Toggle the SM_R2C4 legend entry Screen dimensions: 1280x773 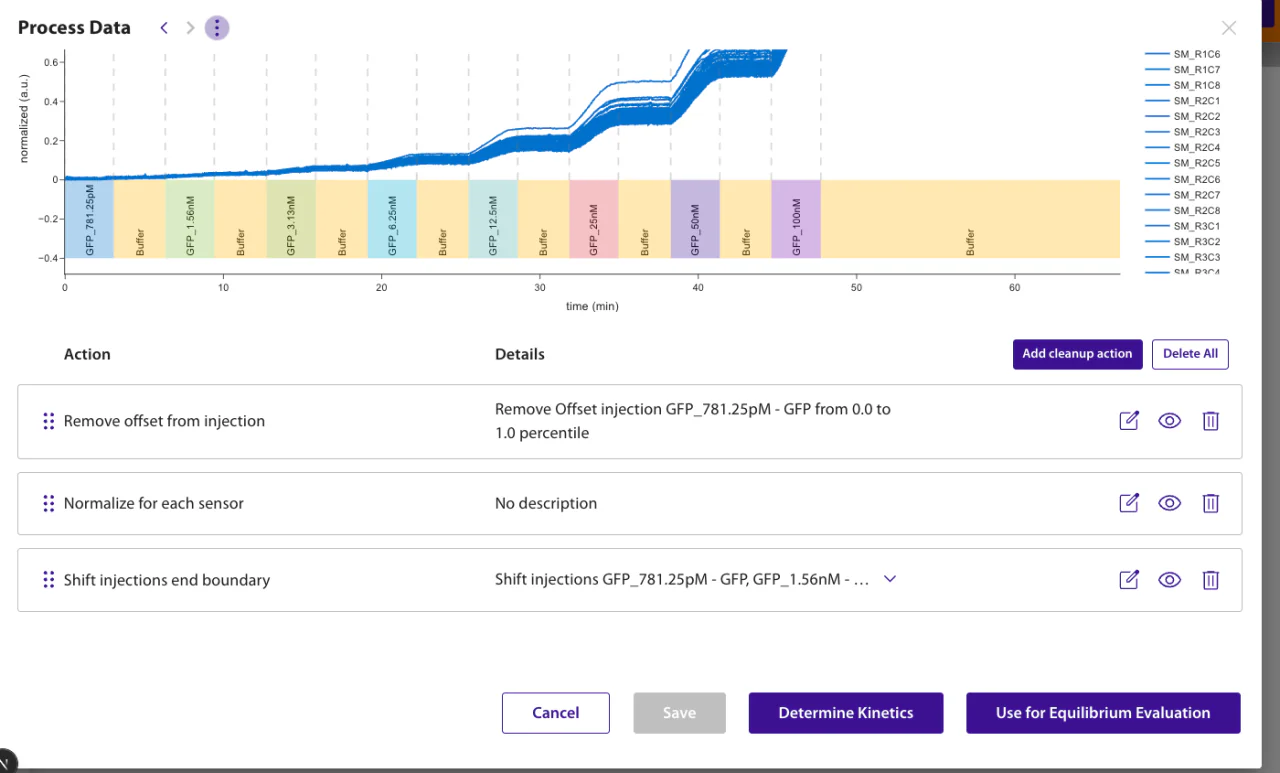1183,148
